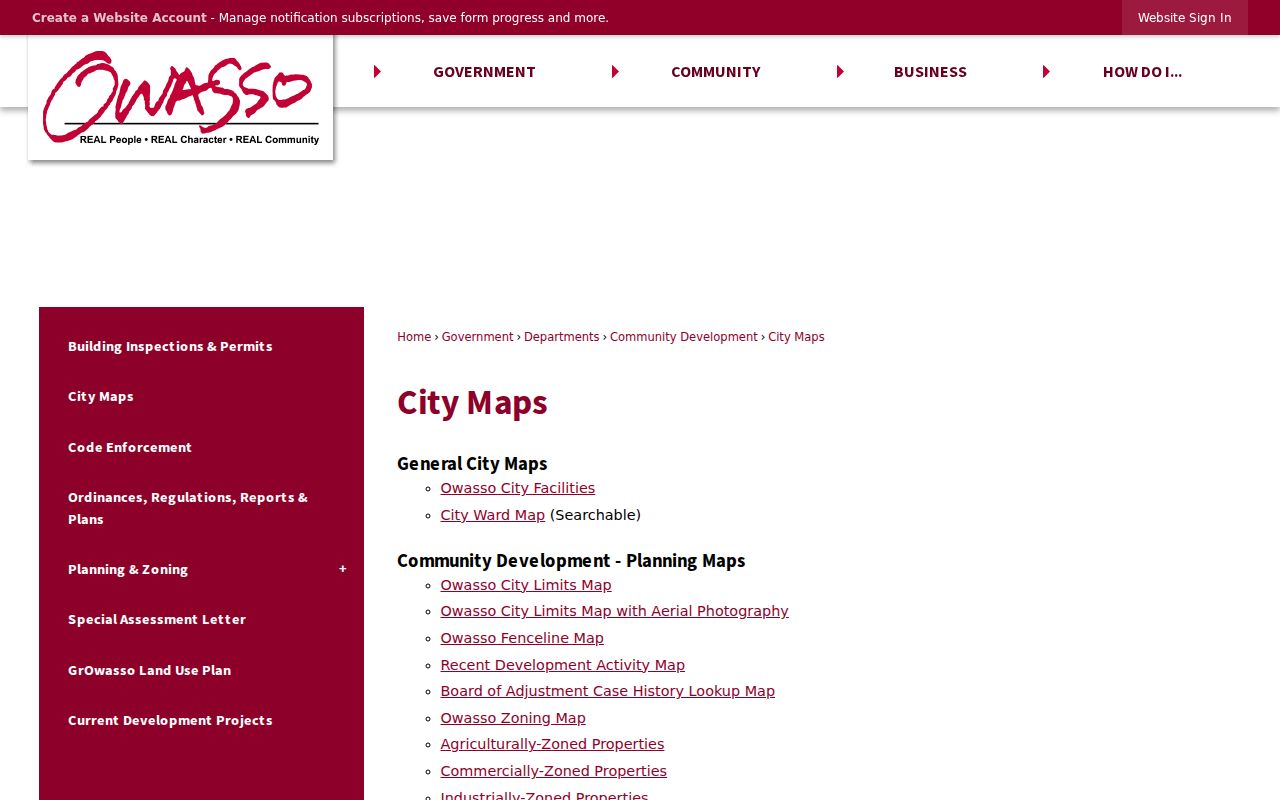The image size is (1280, 800).
Task: Go to Departments breadcrumb
Action: [x=561, y=337]
